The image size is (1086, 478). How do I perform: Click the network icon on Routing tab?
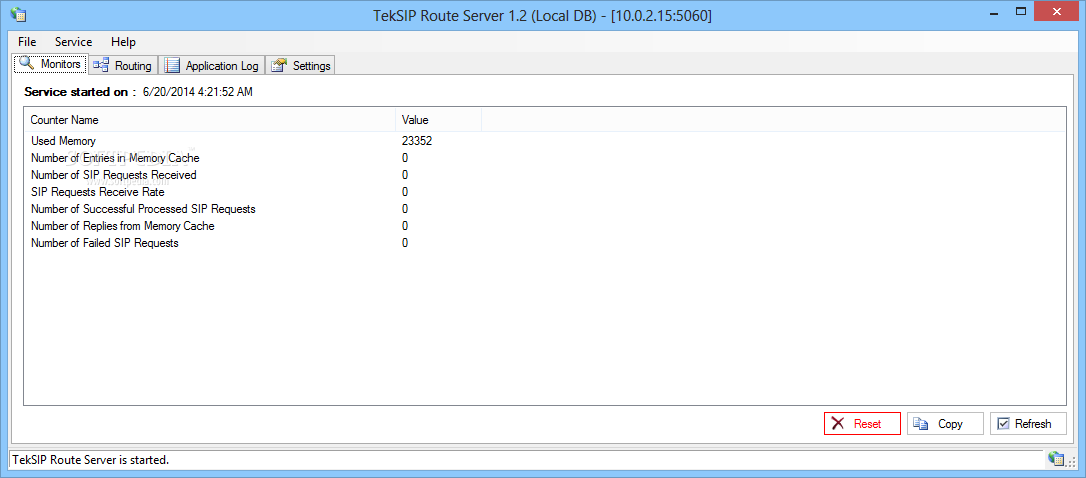tap(101, 66)
